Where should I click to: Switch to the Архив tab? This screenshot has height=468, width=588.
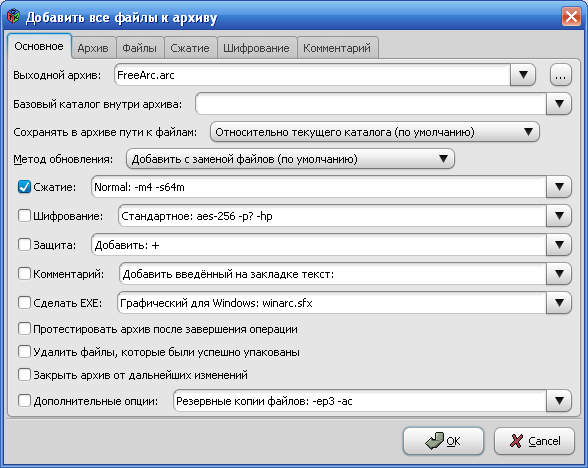tap(93, 48)
